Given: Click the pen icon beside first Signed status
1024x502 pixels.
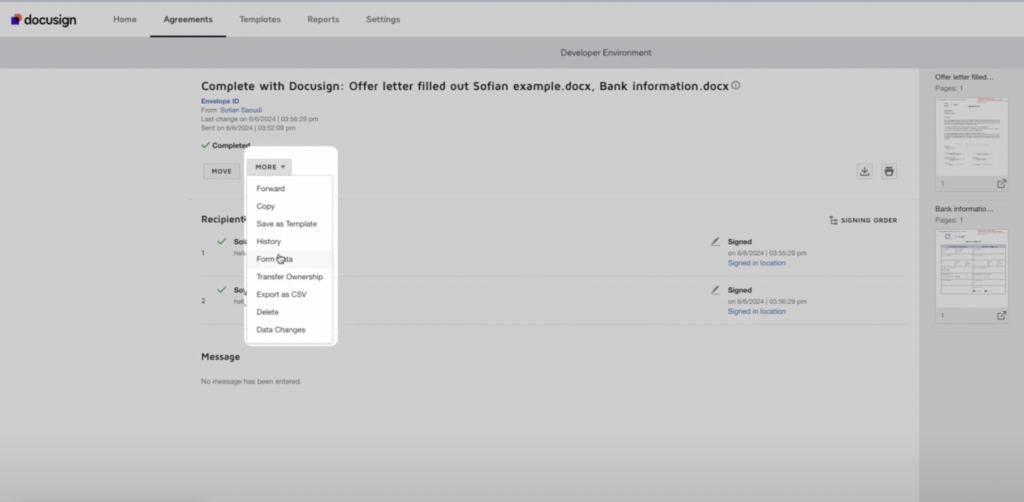Looking at the screenshot, I should [716, 242].
